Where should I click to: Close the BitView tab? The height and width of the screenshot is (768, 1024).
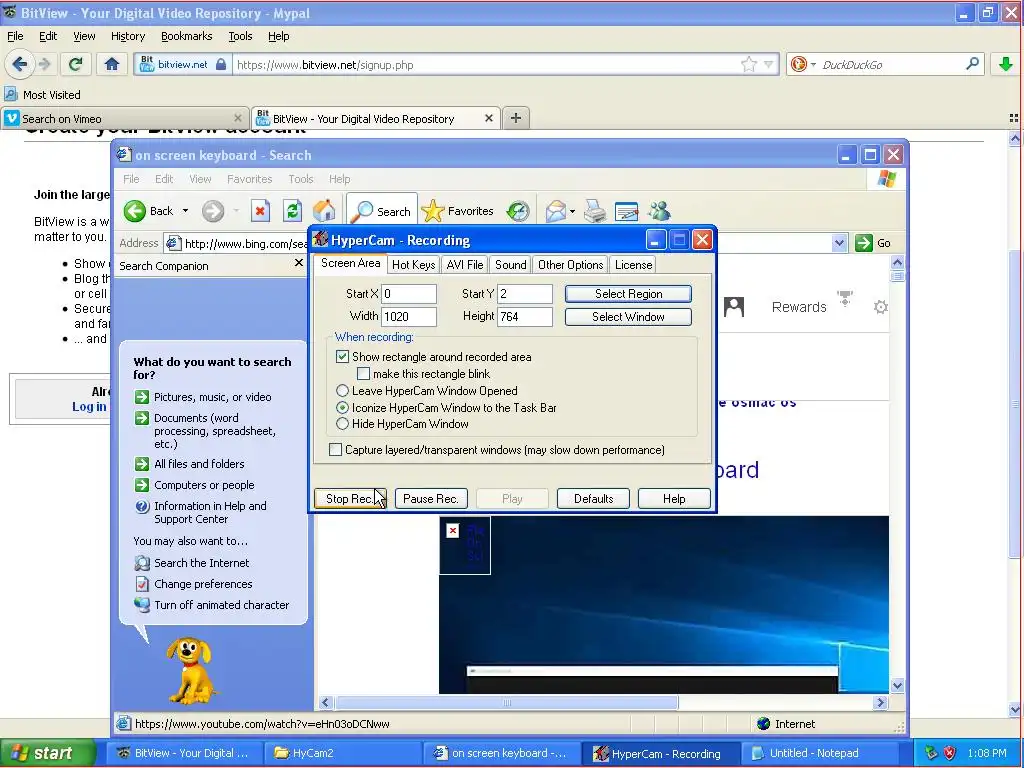[x=488, y=118]
